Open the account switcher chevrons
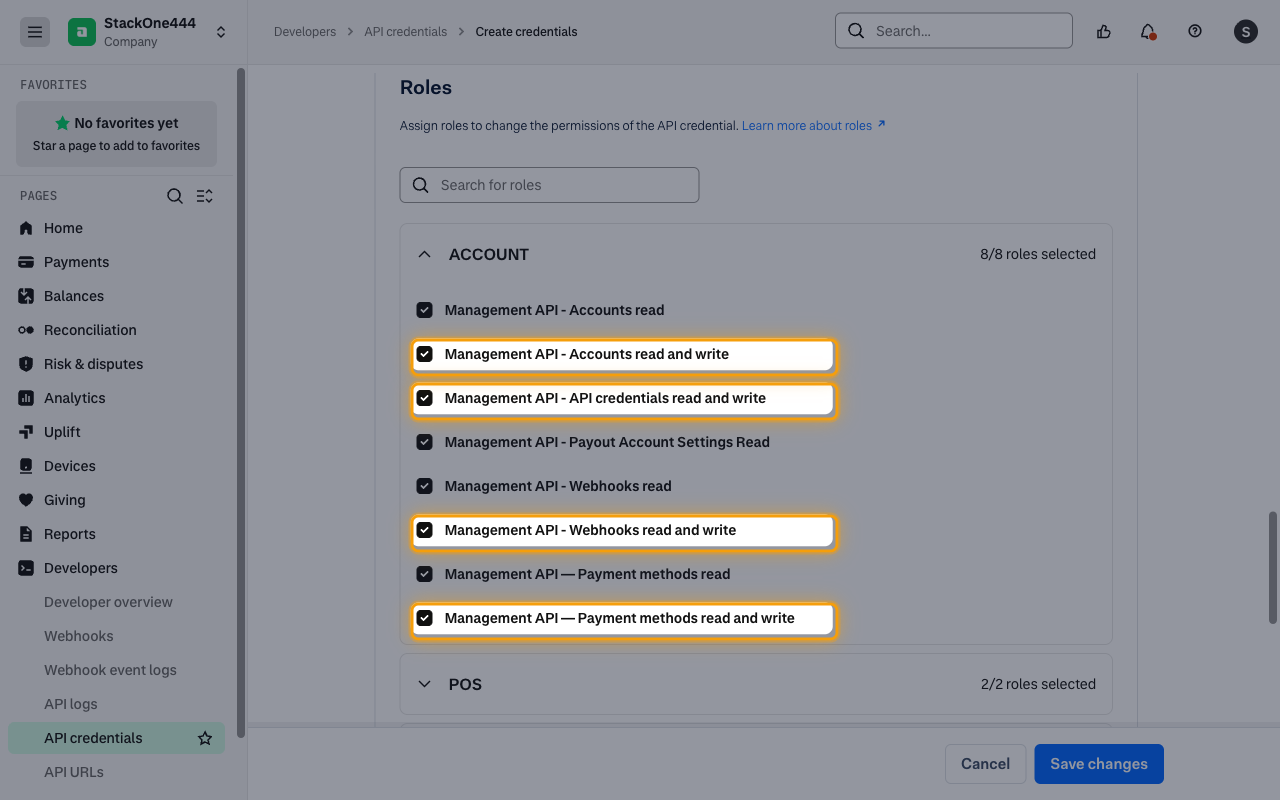This screenshot has height=800, width=1280. [x=221, y=32]
